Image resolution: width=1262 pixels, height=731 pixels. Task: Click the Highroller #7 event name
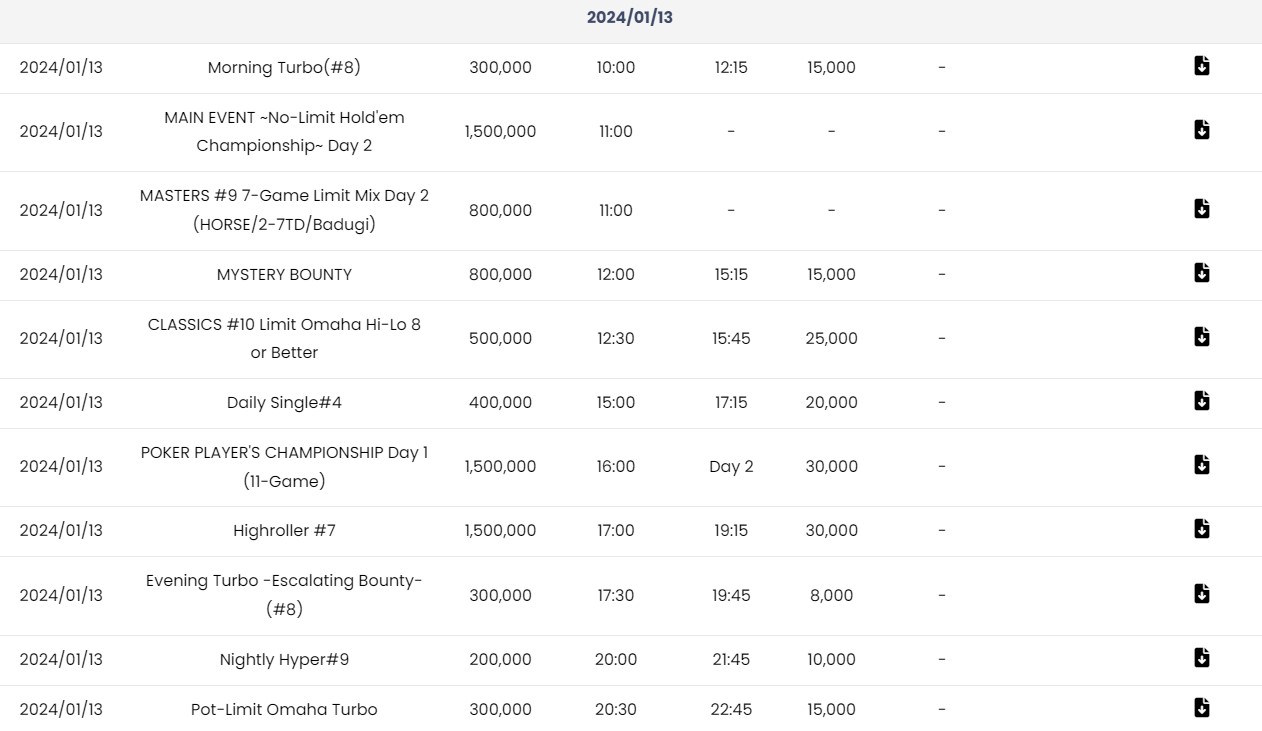point(284,530)
